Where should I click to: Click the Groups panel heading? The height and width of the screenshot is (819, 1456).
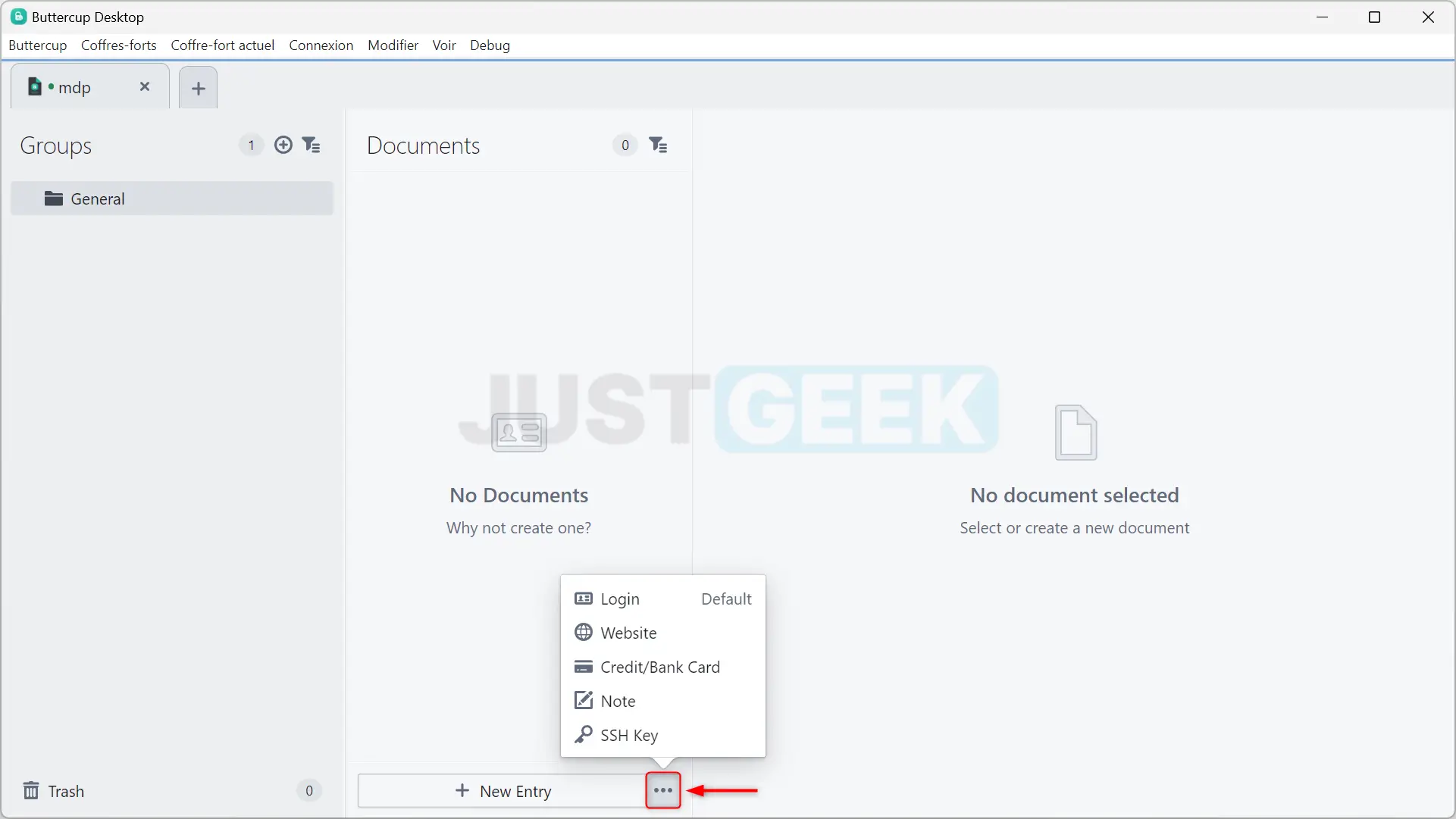[x=56, y=145]
